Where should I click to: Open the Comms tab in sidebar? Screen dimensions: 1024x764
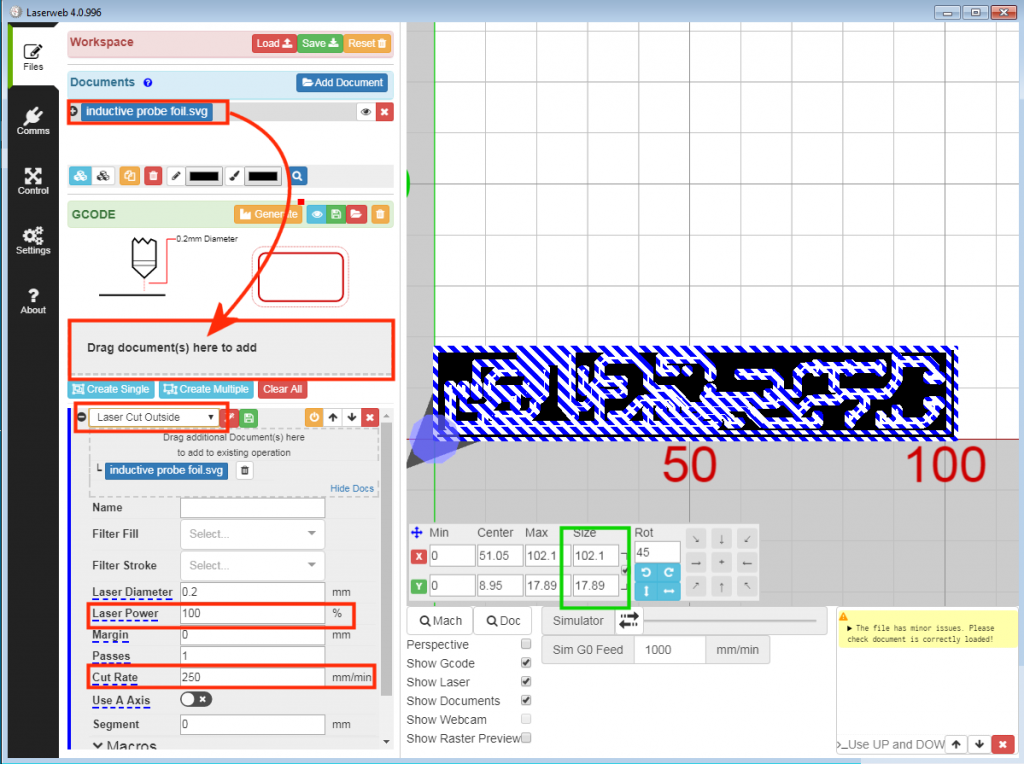click(x=33, y=121)
